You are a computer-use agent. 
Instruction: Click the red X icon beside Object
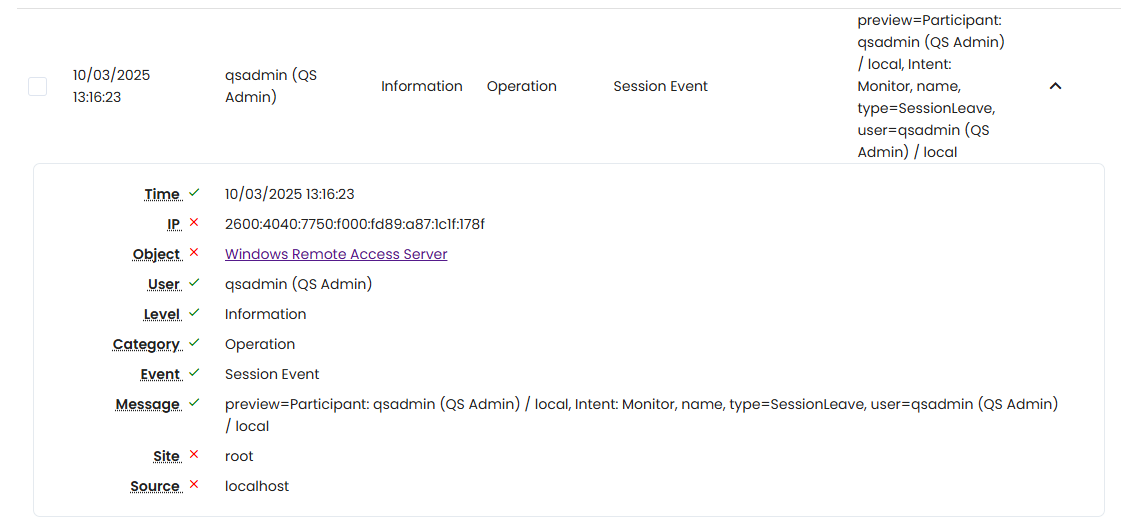tap(194, 253)
